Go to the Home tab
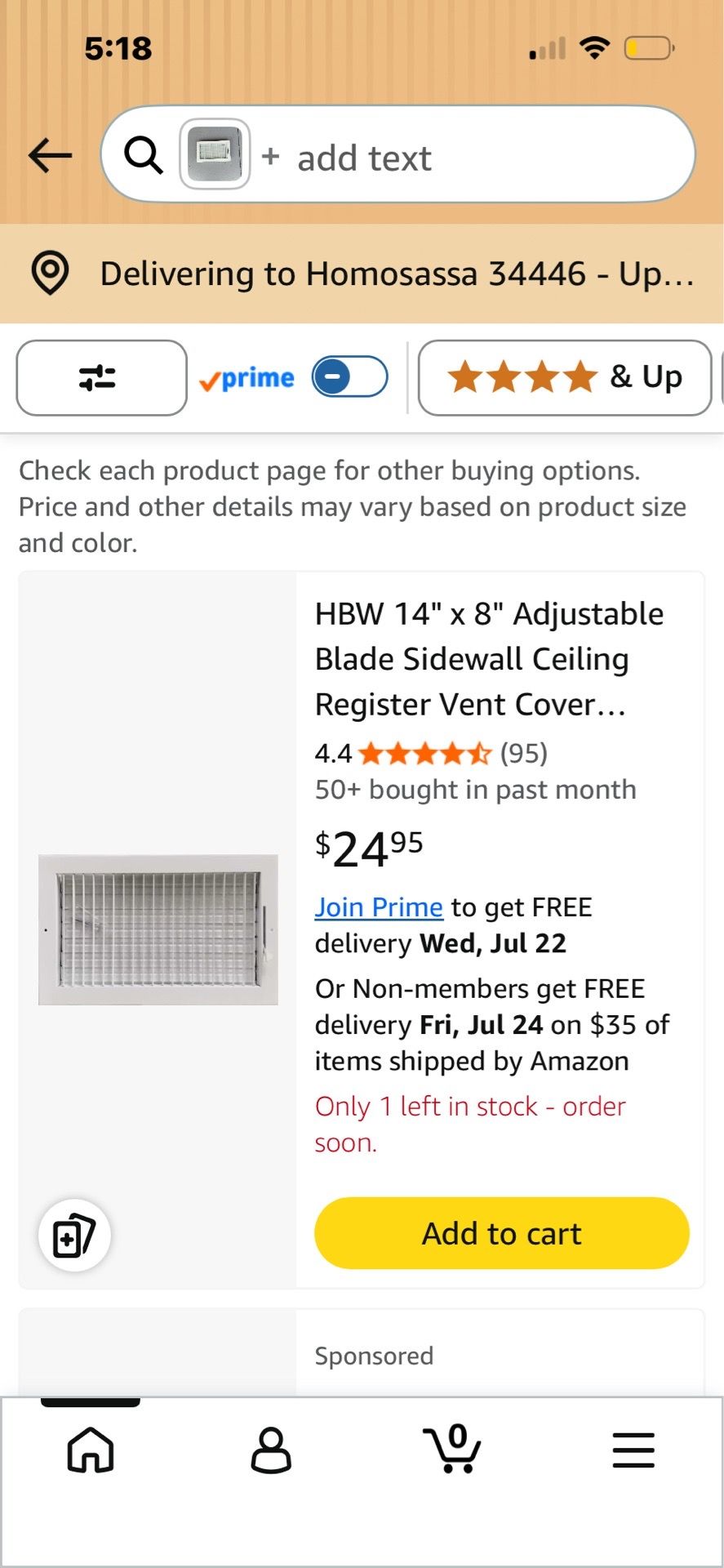724x1568 pixels. 91,1450
